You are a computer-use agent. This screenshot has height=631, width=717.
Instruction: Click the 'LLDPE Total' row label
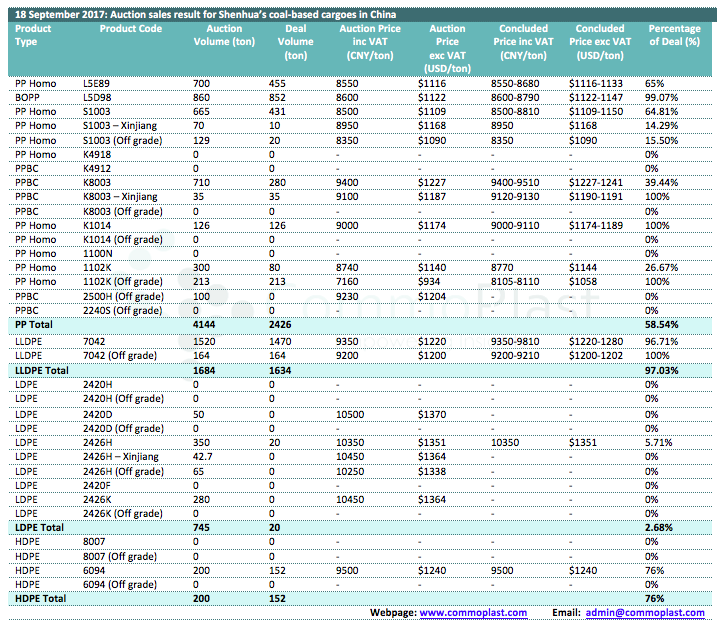coord(42,370)
